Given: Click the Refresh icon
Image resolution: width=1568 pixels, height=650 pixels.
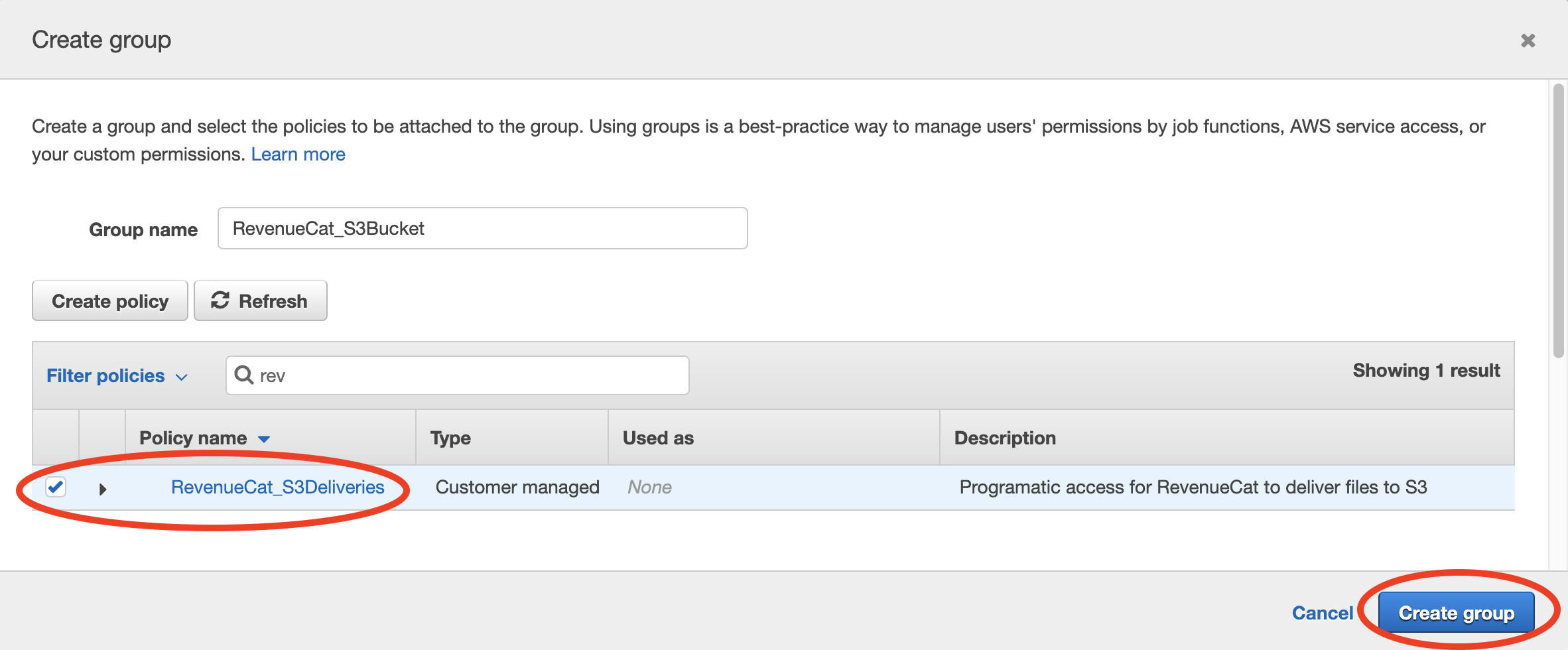Looking at the screenshot, I should click(x=220, y=300).
